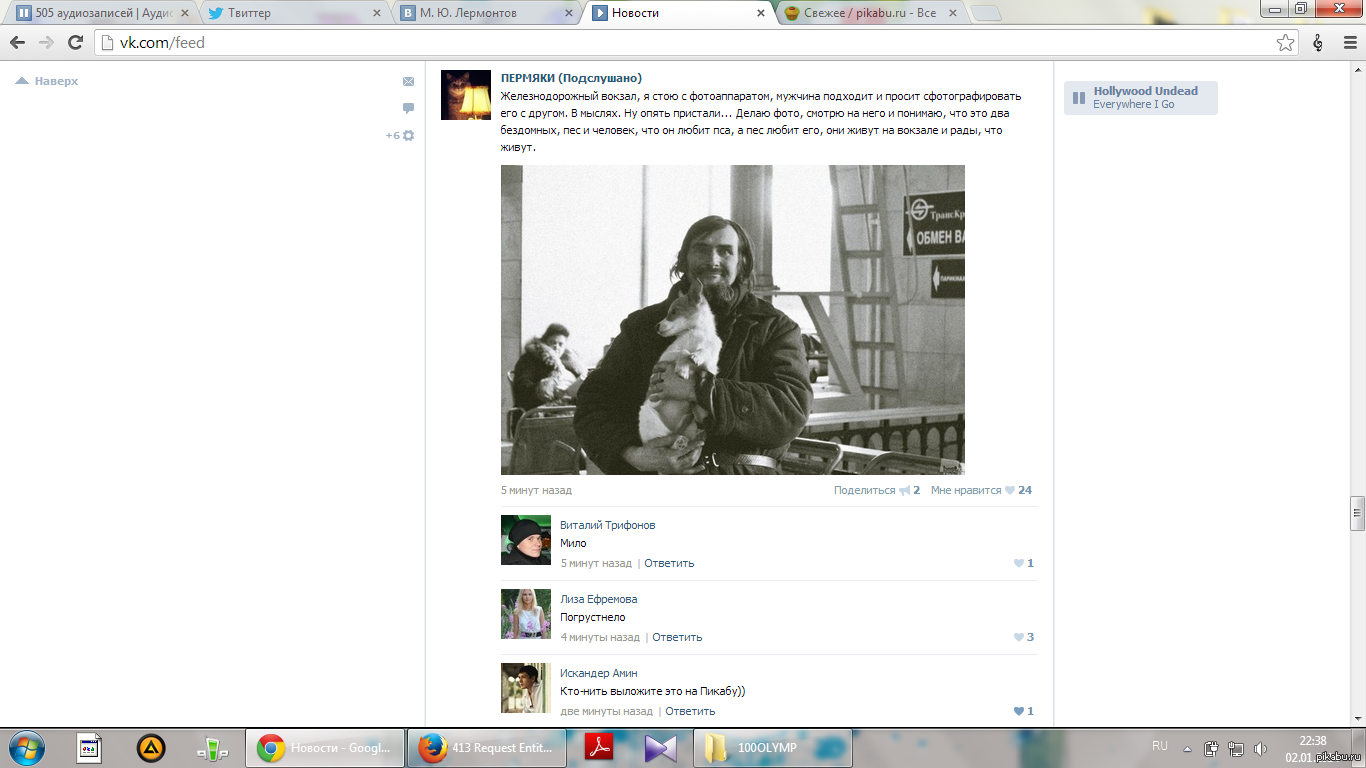The width and height of the screenshot is (1366, 768).
Task: Reload the page with refresh button
Action: [75, 43]
